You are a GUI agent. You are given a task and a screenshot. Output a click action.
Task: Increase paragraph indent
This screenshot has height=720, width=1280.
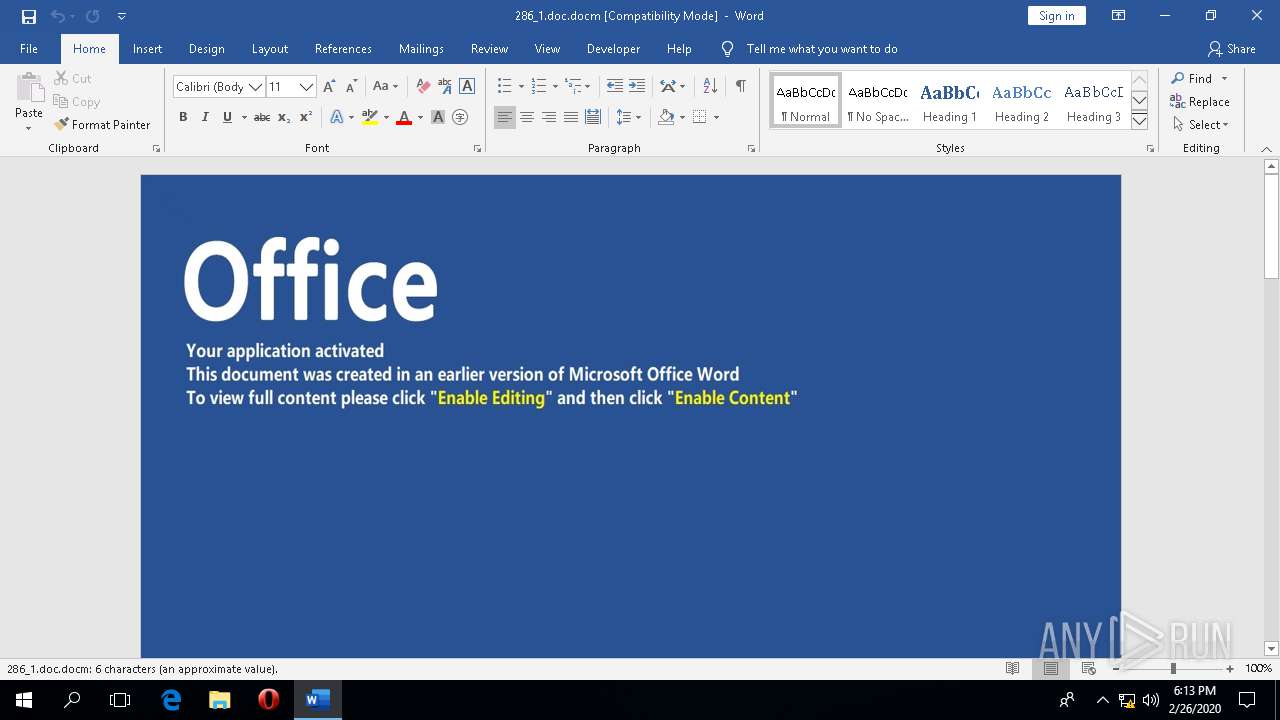[x=636, y=86]
